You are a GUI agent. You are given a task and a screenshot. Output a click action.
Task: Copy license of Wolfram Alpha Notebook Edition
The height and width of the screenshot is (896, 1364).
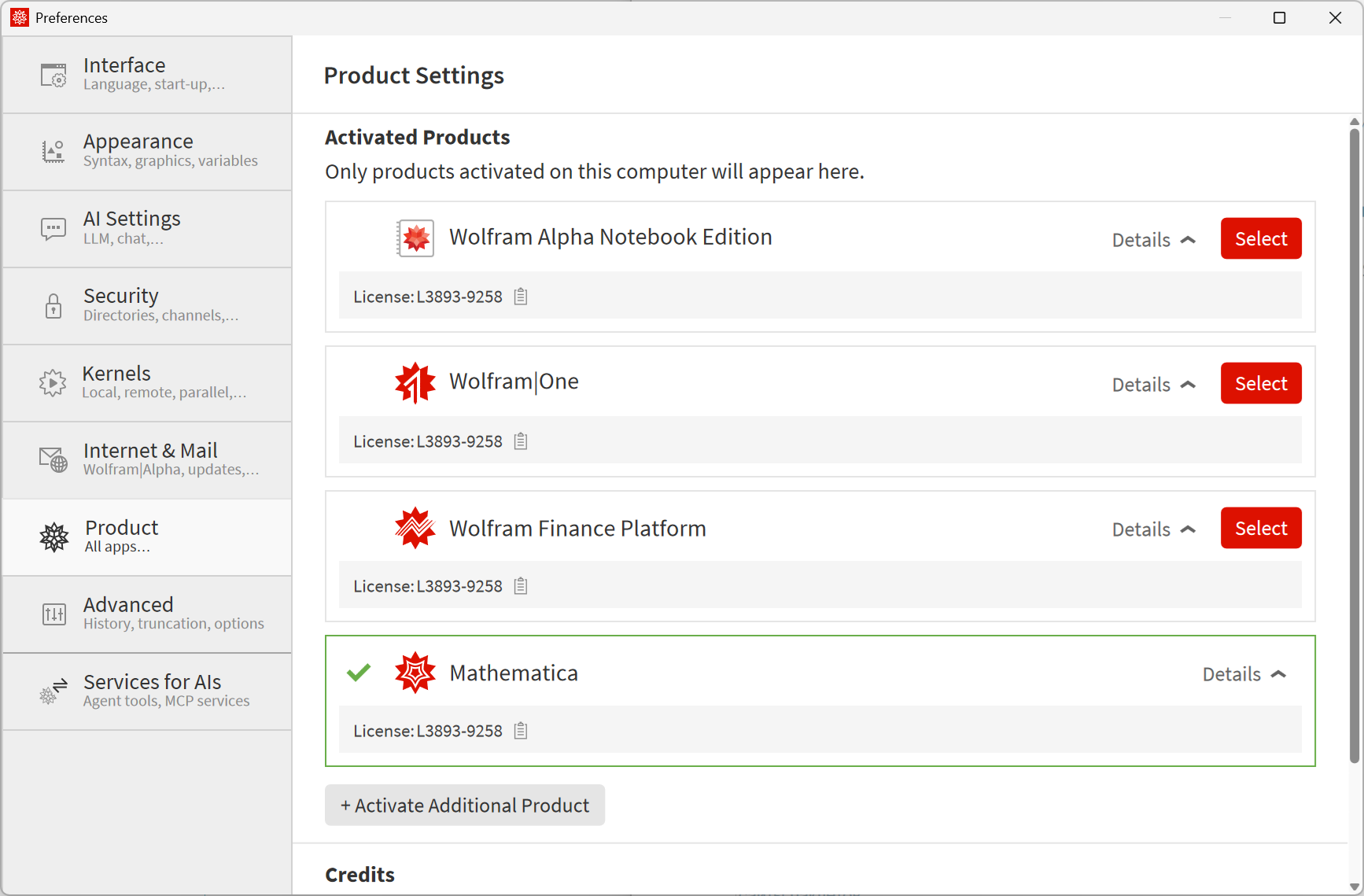[x=521, y=297]
